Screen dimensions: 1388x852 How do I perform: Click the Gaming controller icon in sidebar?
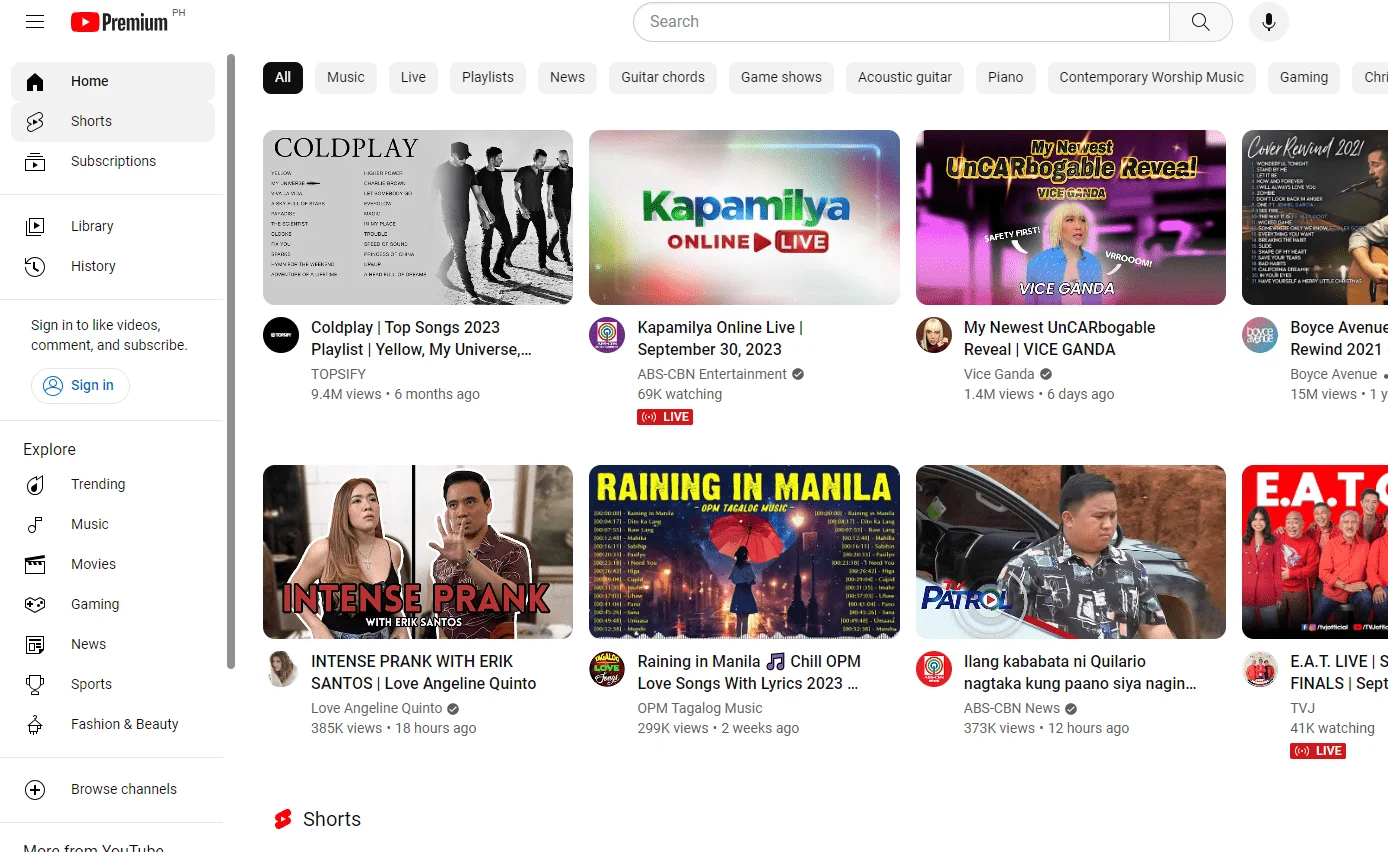pyautogui.click(x=35, y=604)
